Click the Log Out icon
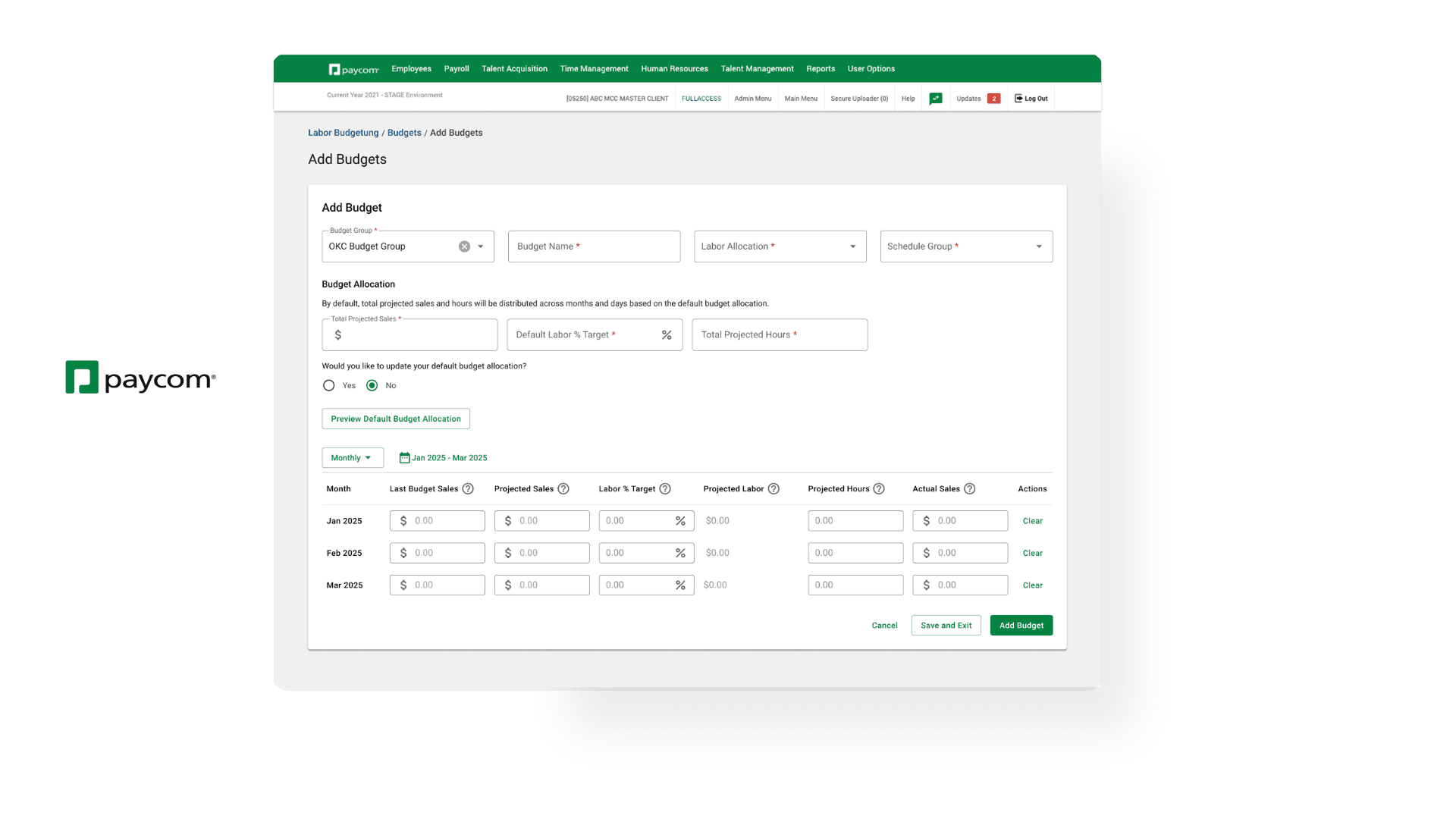The image size is (1456, 819). 1018,99
